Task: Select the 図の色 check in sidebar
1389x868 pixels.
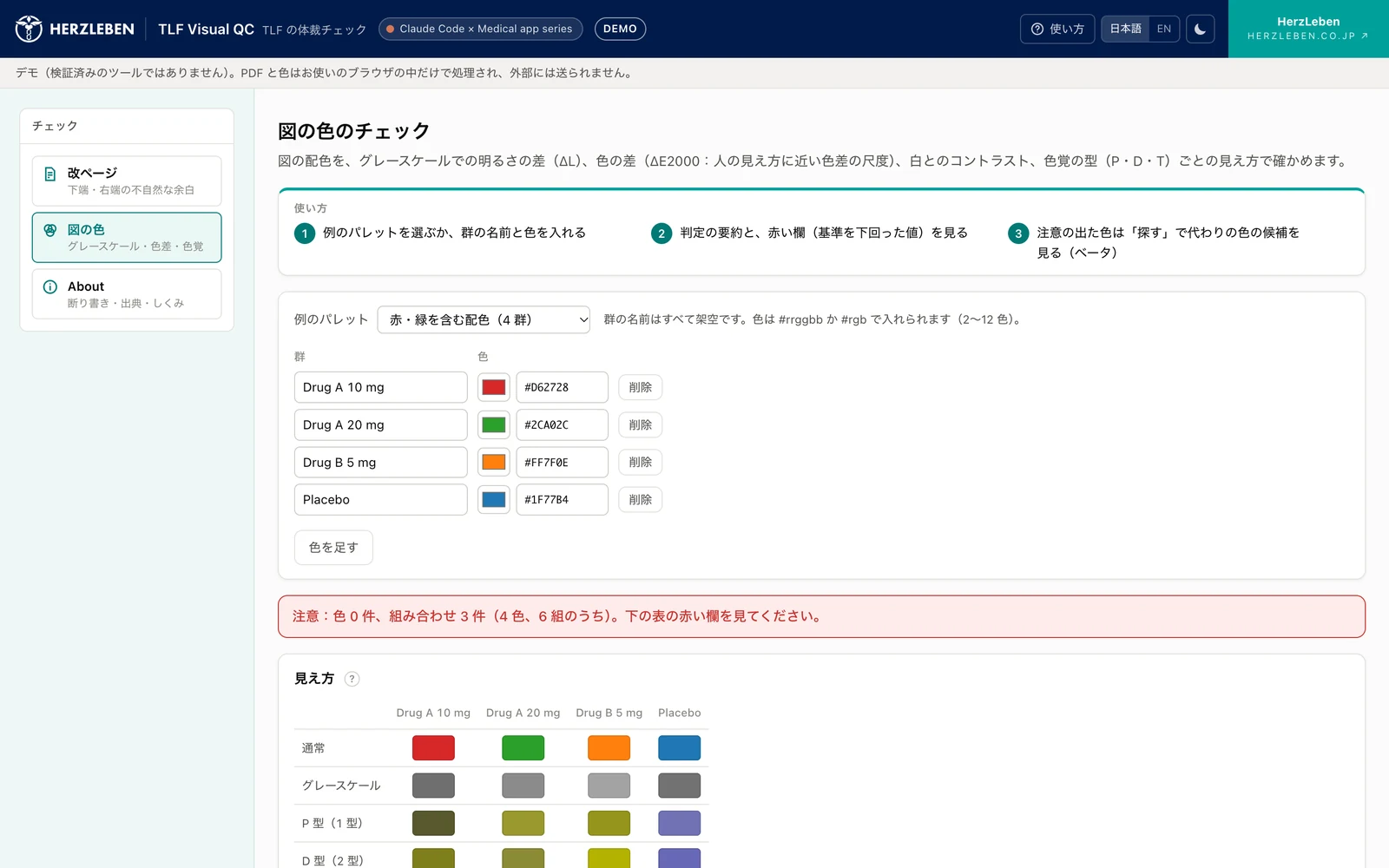Action: click(127, 237)
